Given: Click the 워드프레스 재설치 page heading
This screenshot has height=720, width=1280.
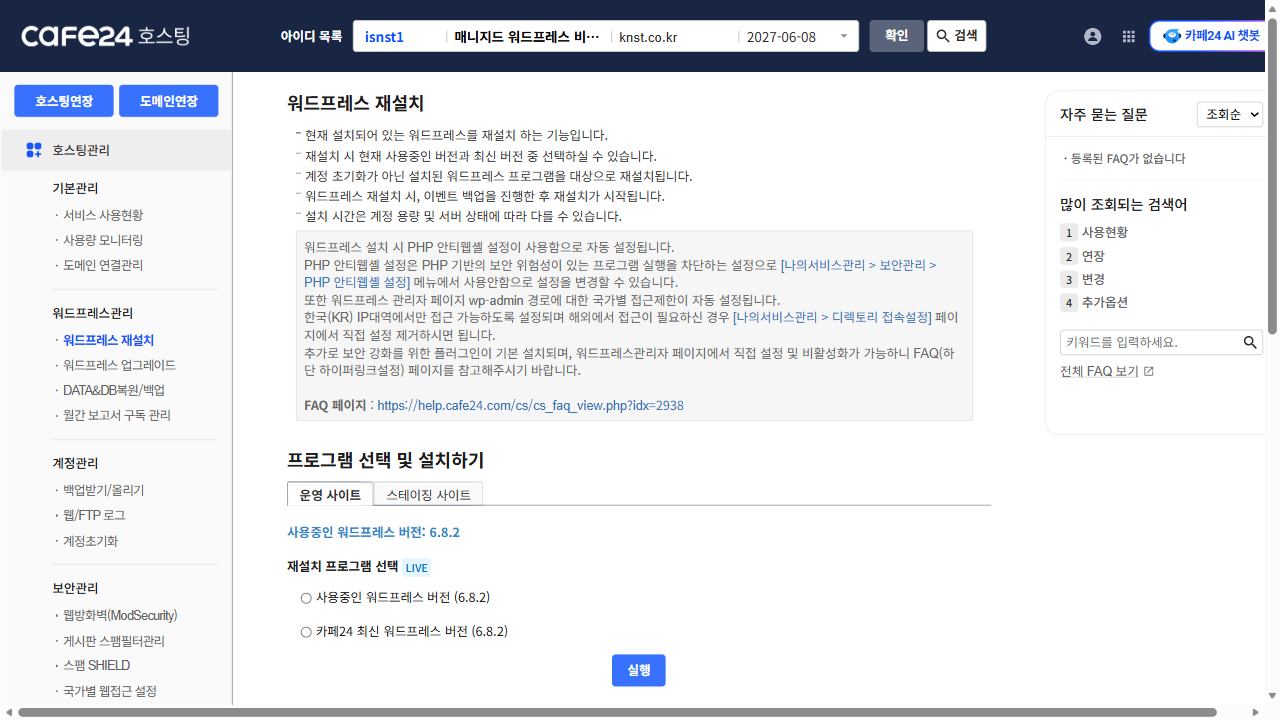Looking at the screenshot, I should [x=356, y=103].
